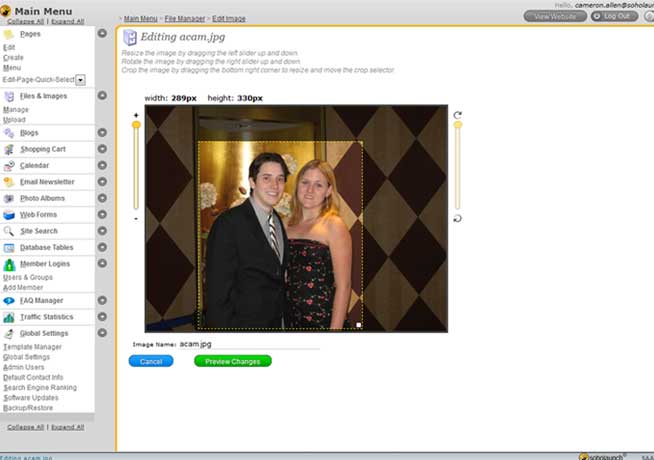Click the left resize slider handle
Screen dimensions: 654x460
tap(136, 125)
